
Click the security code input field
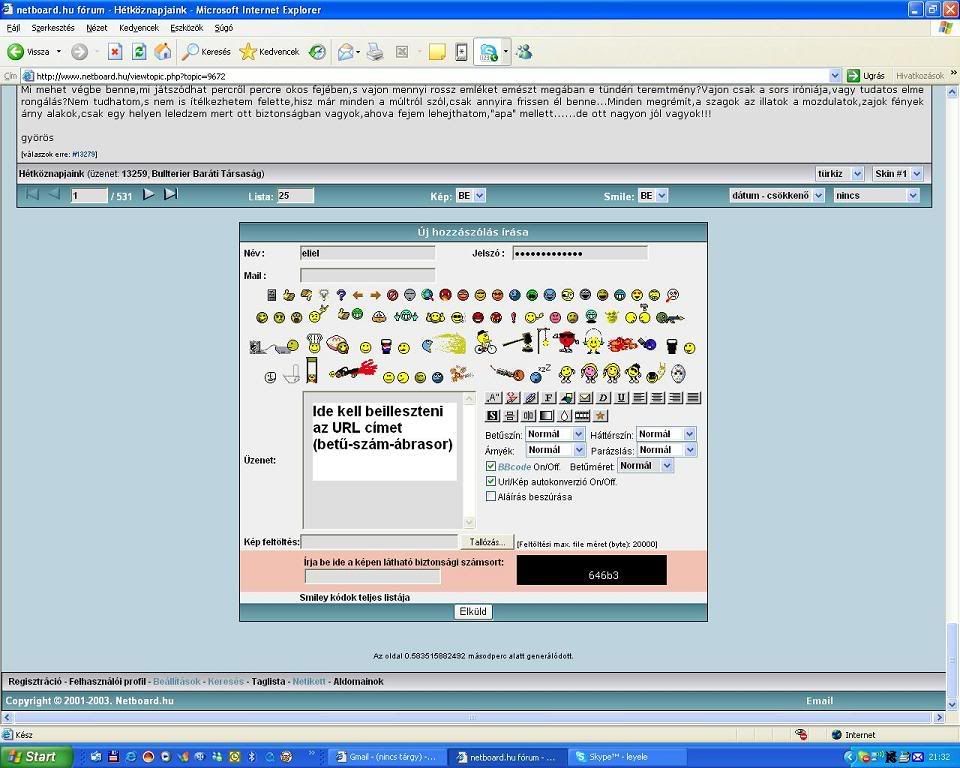(x=372, y=577)
